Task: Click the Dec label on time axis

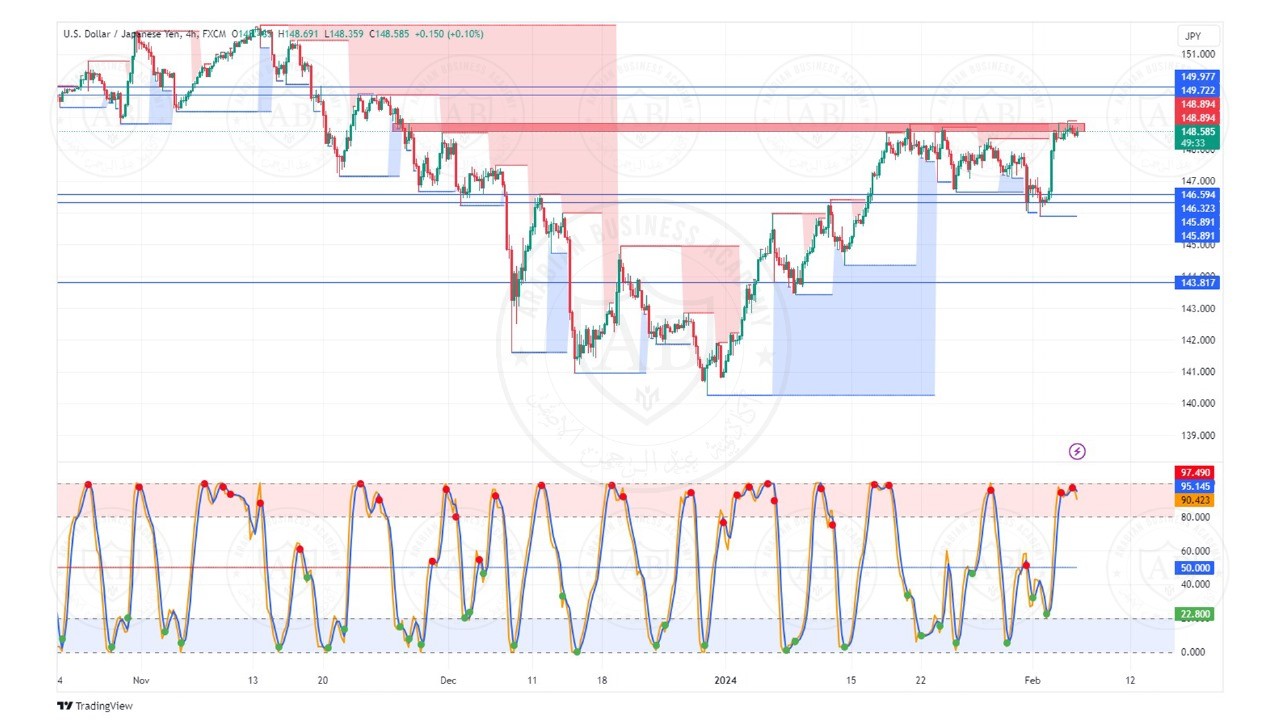Action: tap(447, 680)
